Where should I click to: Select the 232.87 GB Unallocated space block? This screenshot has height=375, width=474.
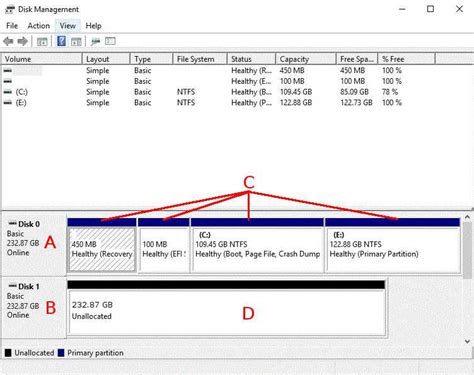(226, 308)
